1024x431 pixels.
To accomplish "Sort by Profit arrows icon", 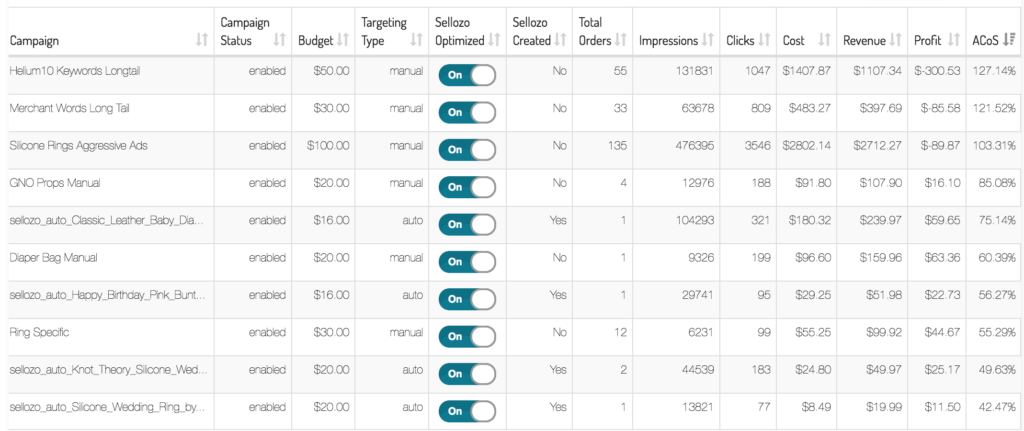I will 954,40.
